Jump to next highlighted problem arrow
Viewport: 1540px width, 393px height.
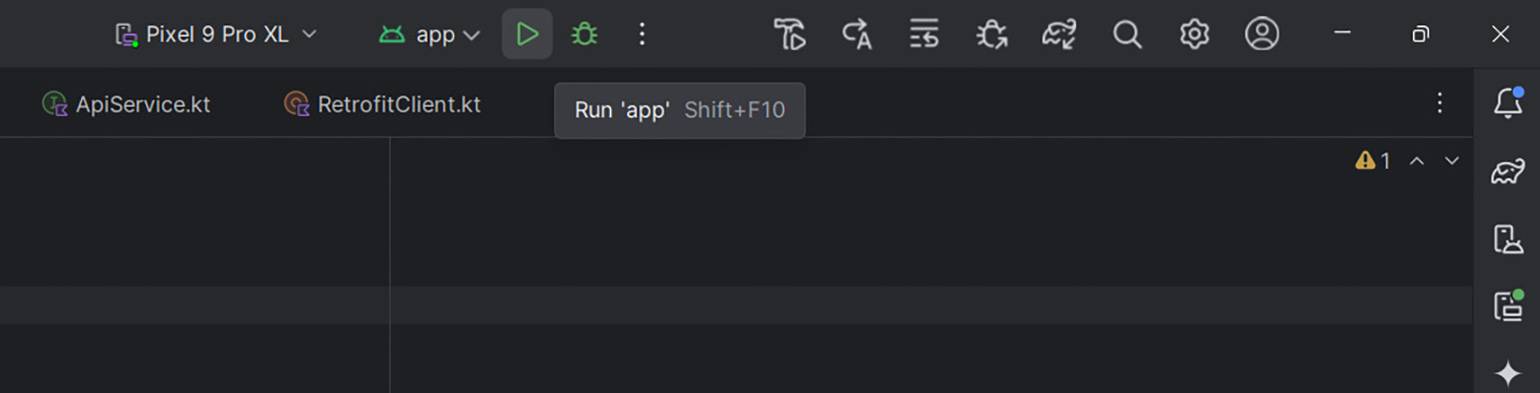click(x=1452, y=160)
